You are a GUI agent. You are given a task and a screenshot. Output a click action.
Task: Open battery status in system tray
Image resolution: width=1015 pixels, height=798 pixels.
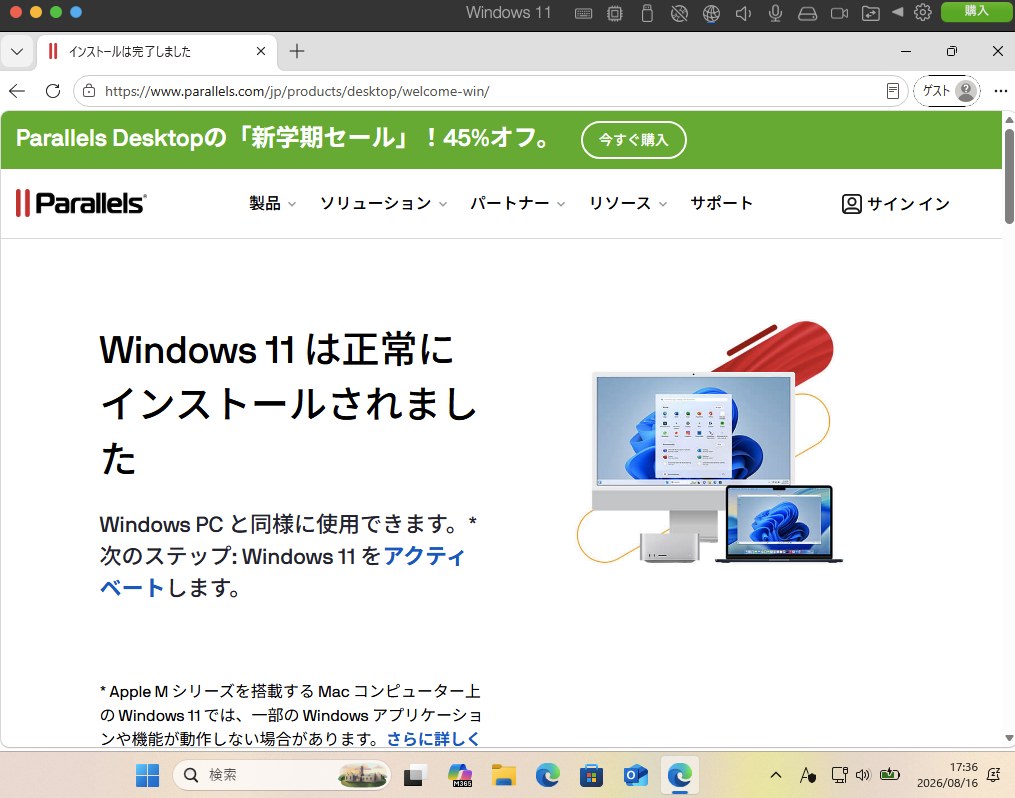890,774
